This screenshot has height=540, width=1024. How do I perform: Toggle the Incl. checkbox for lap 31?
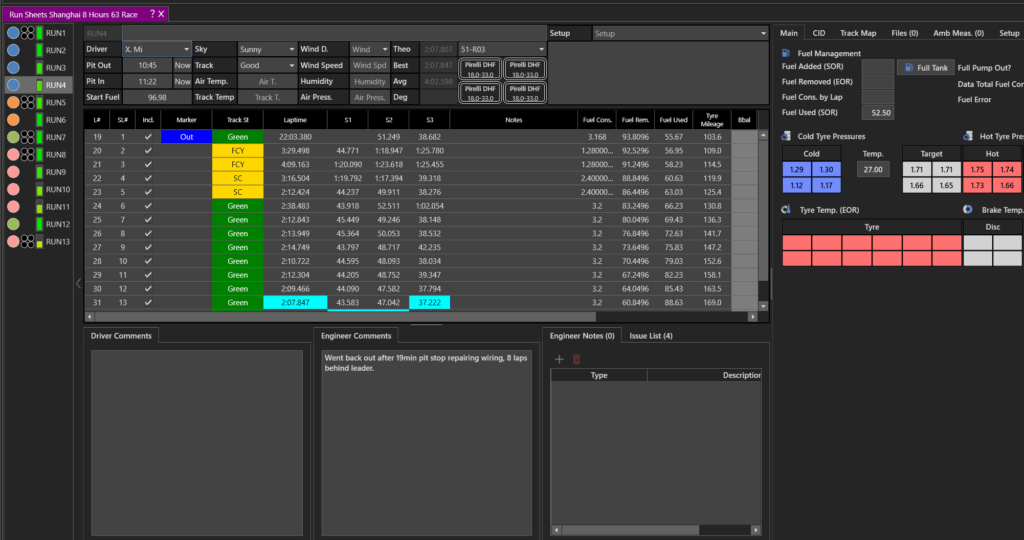tap(148, 302)
